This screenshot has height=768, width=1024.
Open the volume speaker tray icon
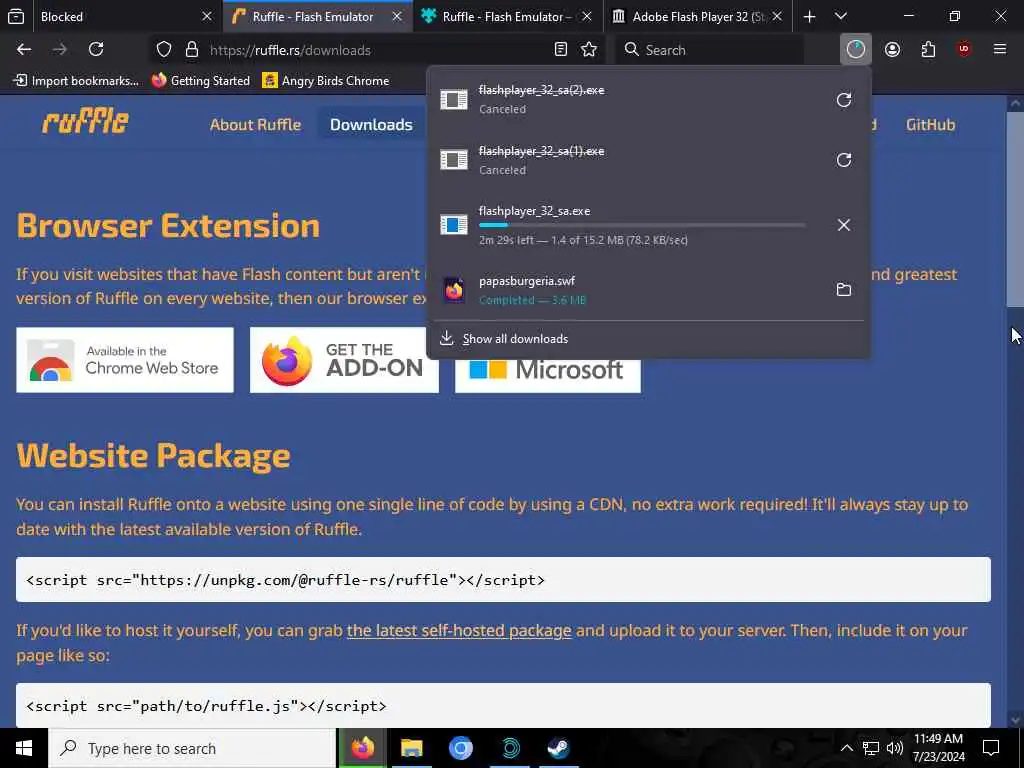895,748
